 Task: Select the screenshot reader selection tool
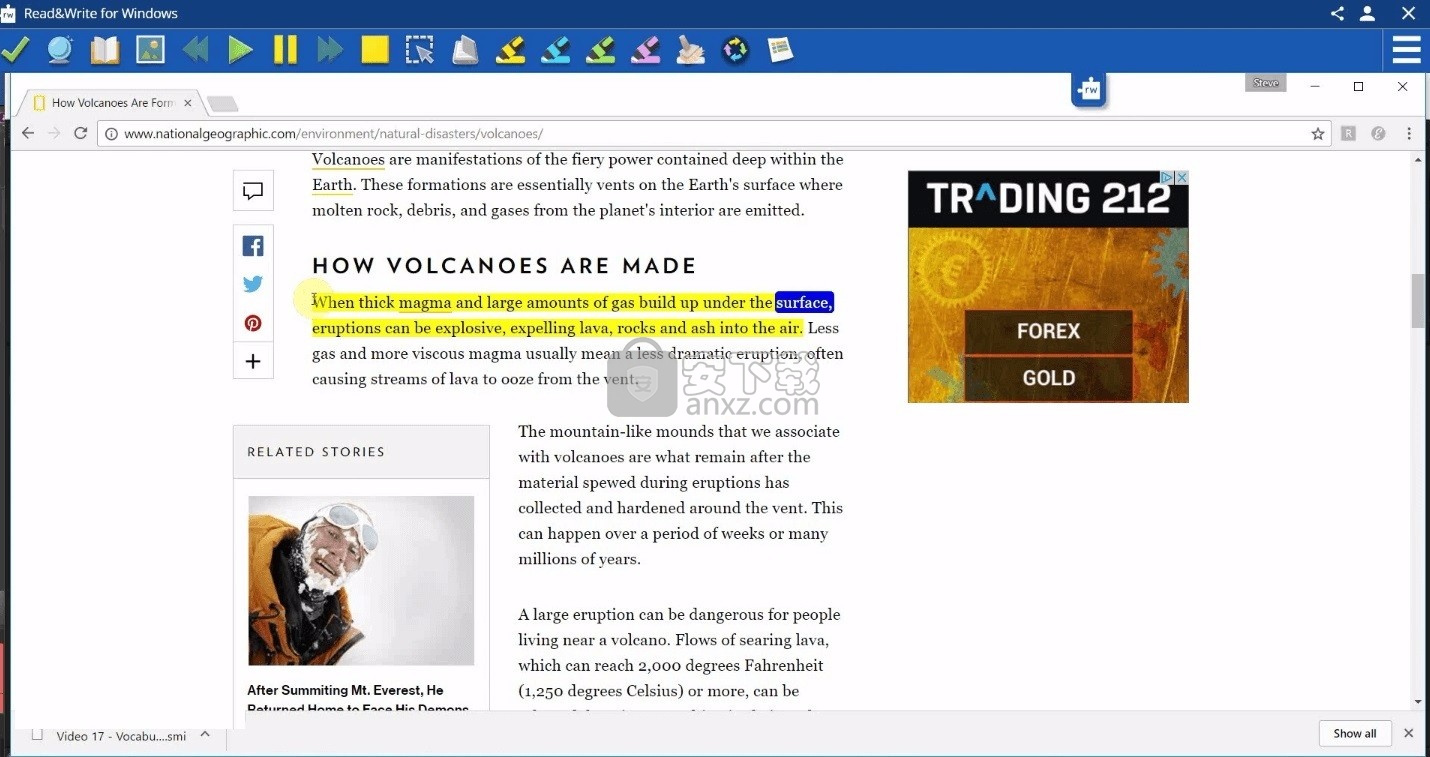(420, 49)
